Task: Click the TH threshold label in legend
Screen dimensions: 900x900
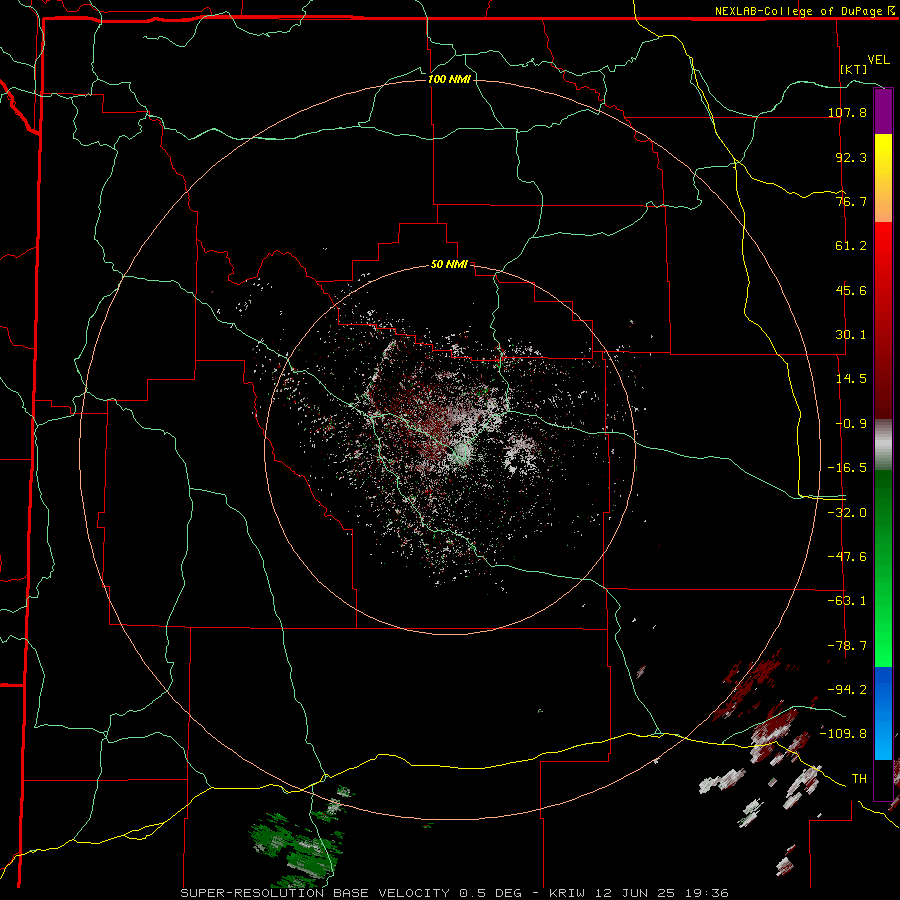Action: [859, 779]
